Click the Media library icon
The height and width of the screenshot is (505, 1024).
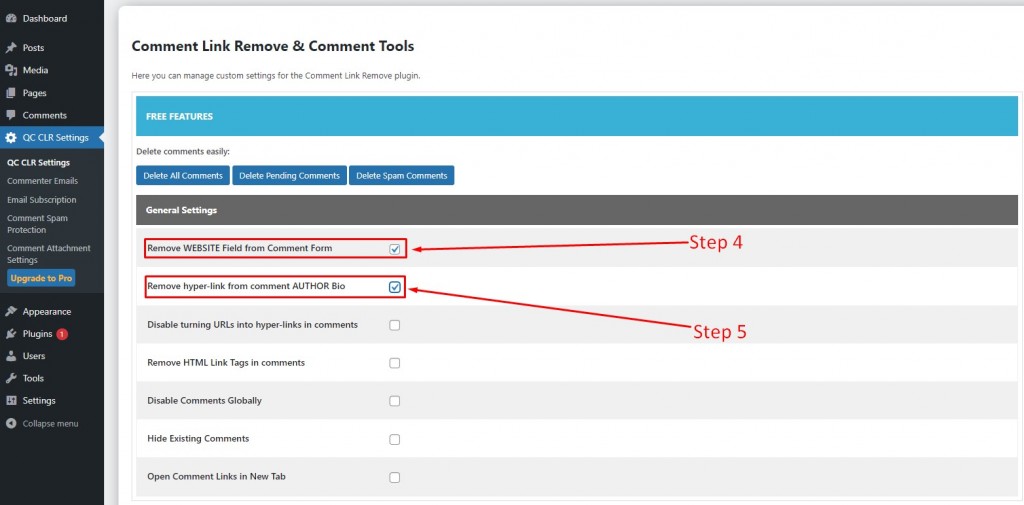pyautogui.click(x=11, y=70)
